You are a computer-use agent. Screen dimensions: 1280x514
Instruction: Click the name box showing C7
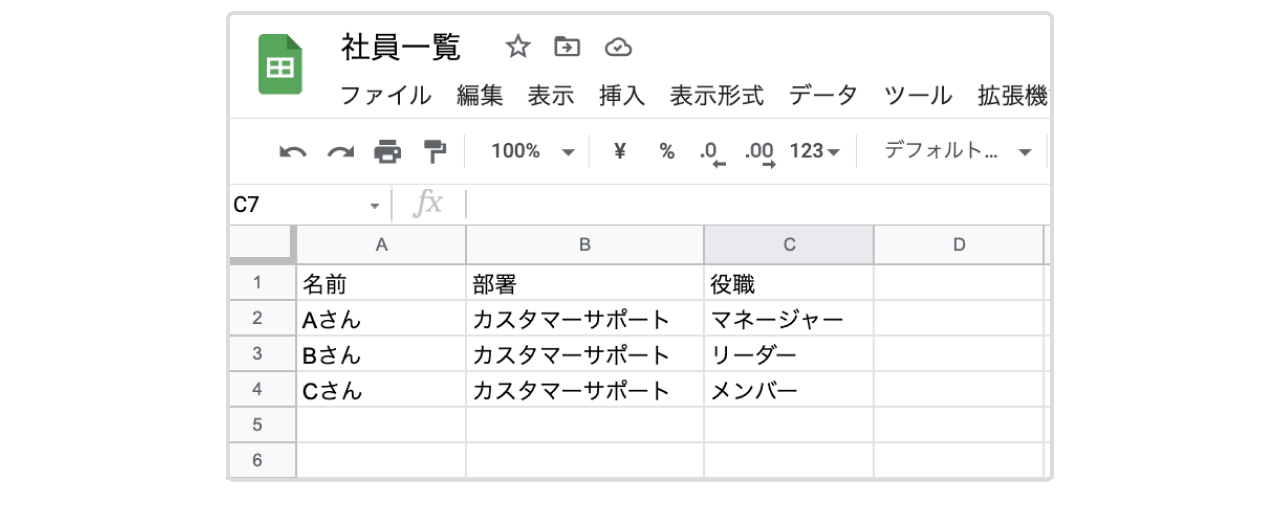coord(300,205)
